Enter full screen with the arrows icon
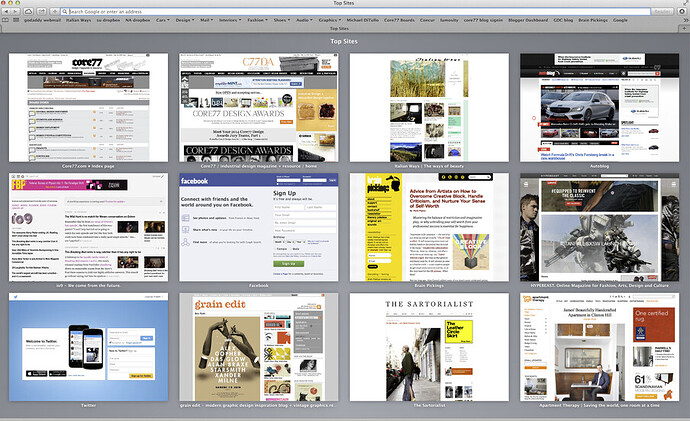This screenshot has height=421, width=690. 686,3
